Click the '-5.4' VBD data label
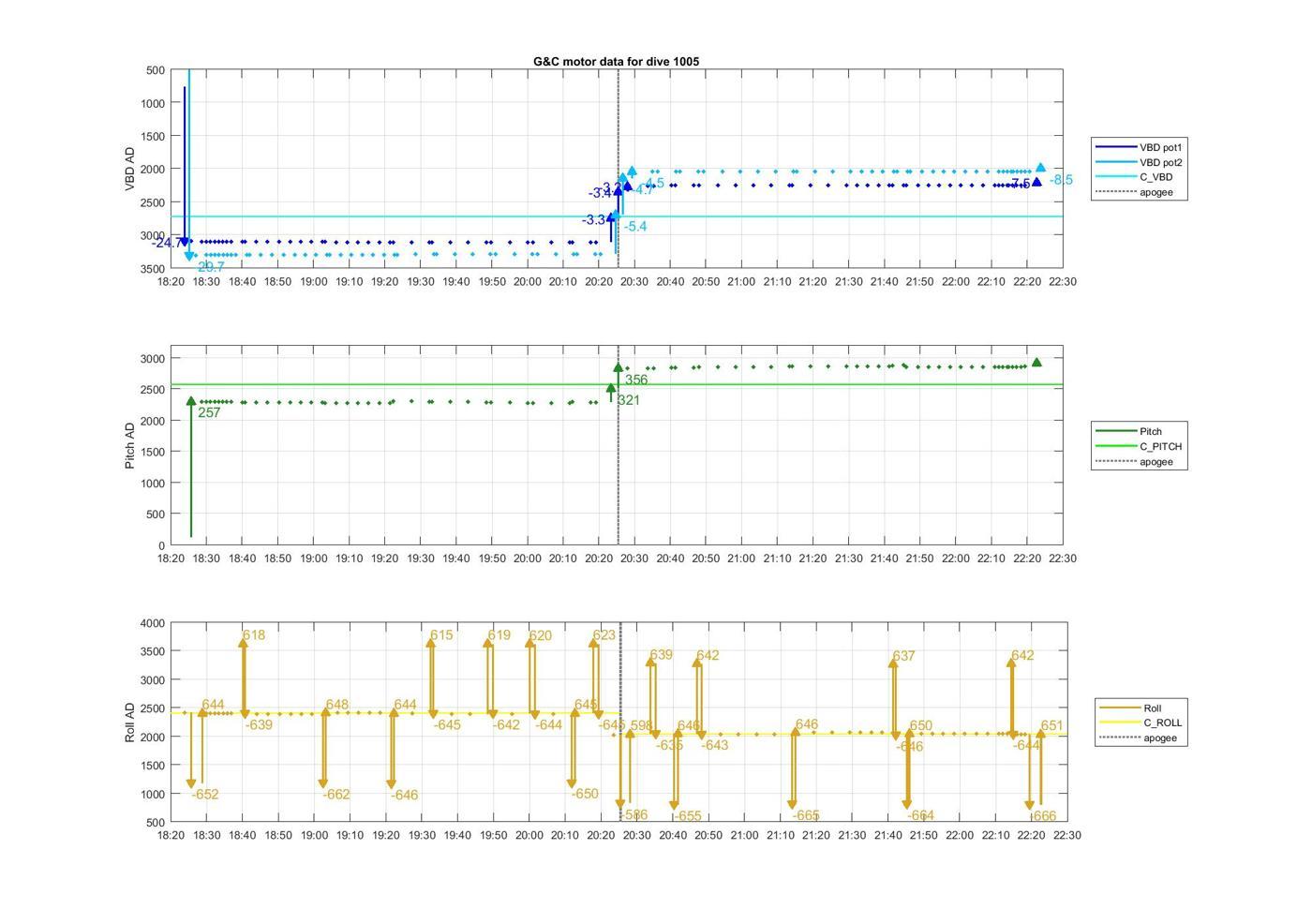 point(635,226)
